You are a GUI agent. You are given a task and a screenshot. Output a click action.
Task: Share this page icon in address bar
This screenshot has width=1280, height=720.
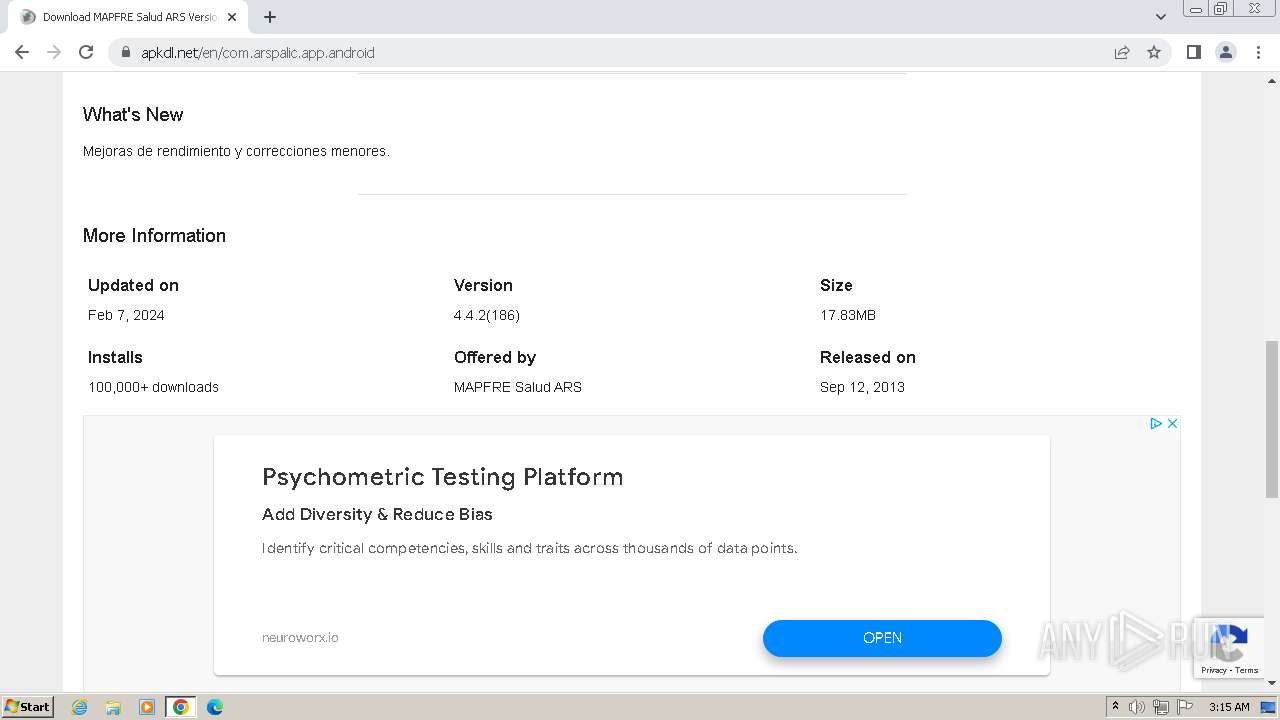[1122, 52]
